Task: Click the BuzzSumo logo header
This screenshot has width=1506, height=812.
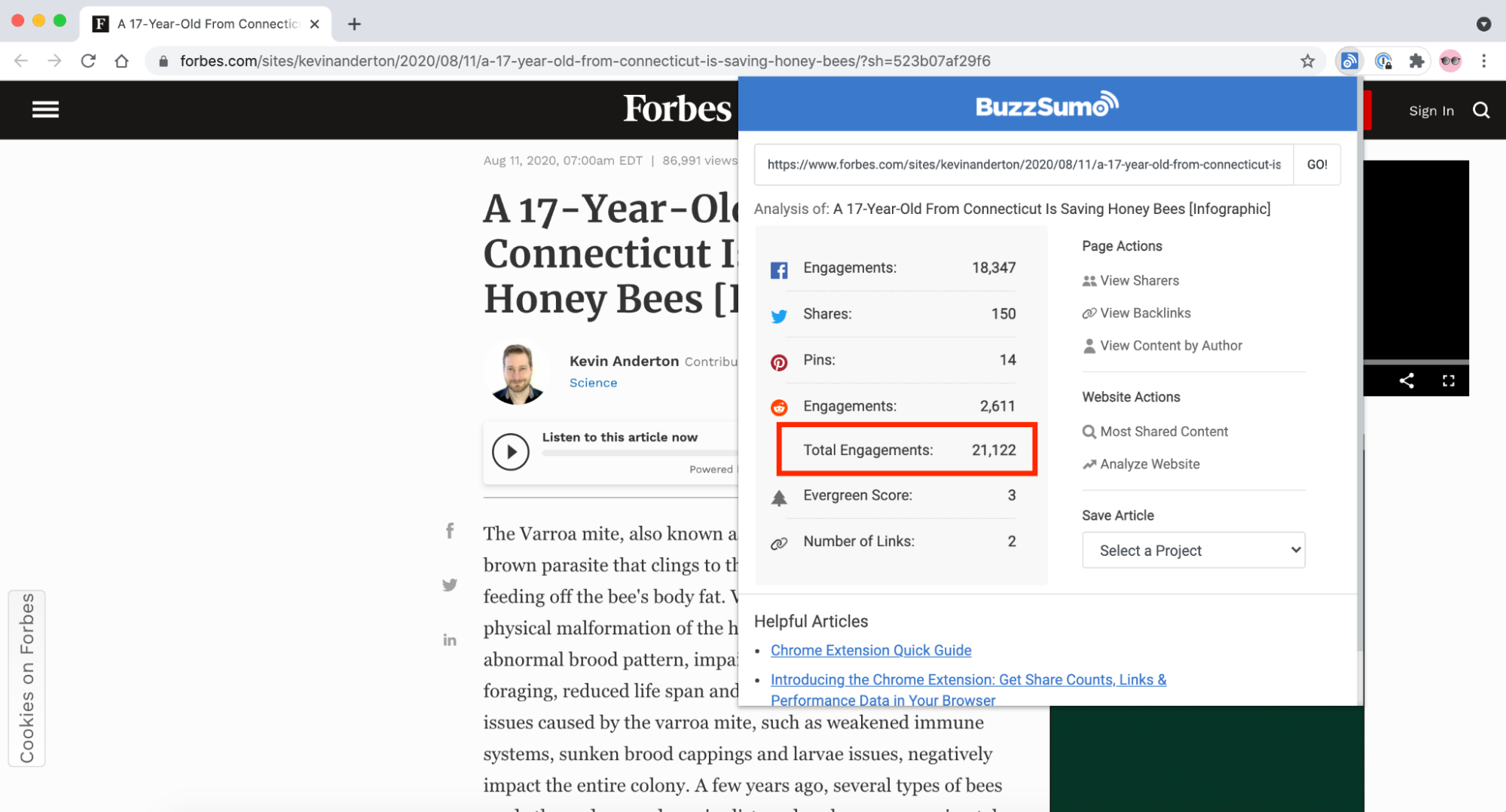Action: [x=1047, y=105]
